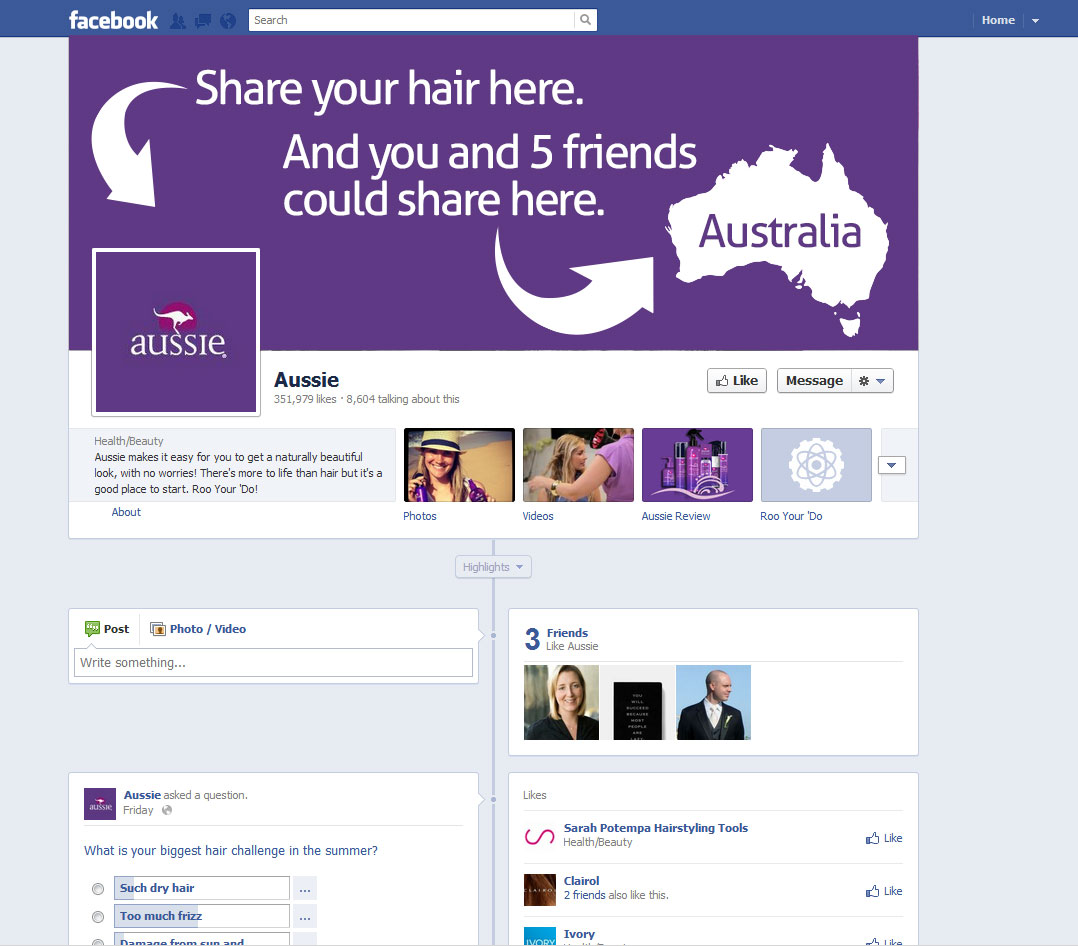Open the About link

pos(126,512)
